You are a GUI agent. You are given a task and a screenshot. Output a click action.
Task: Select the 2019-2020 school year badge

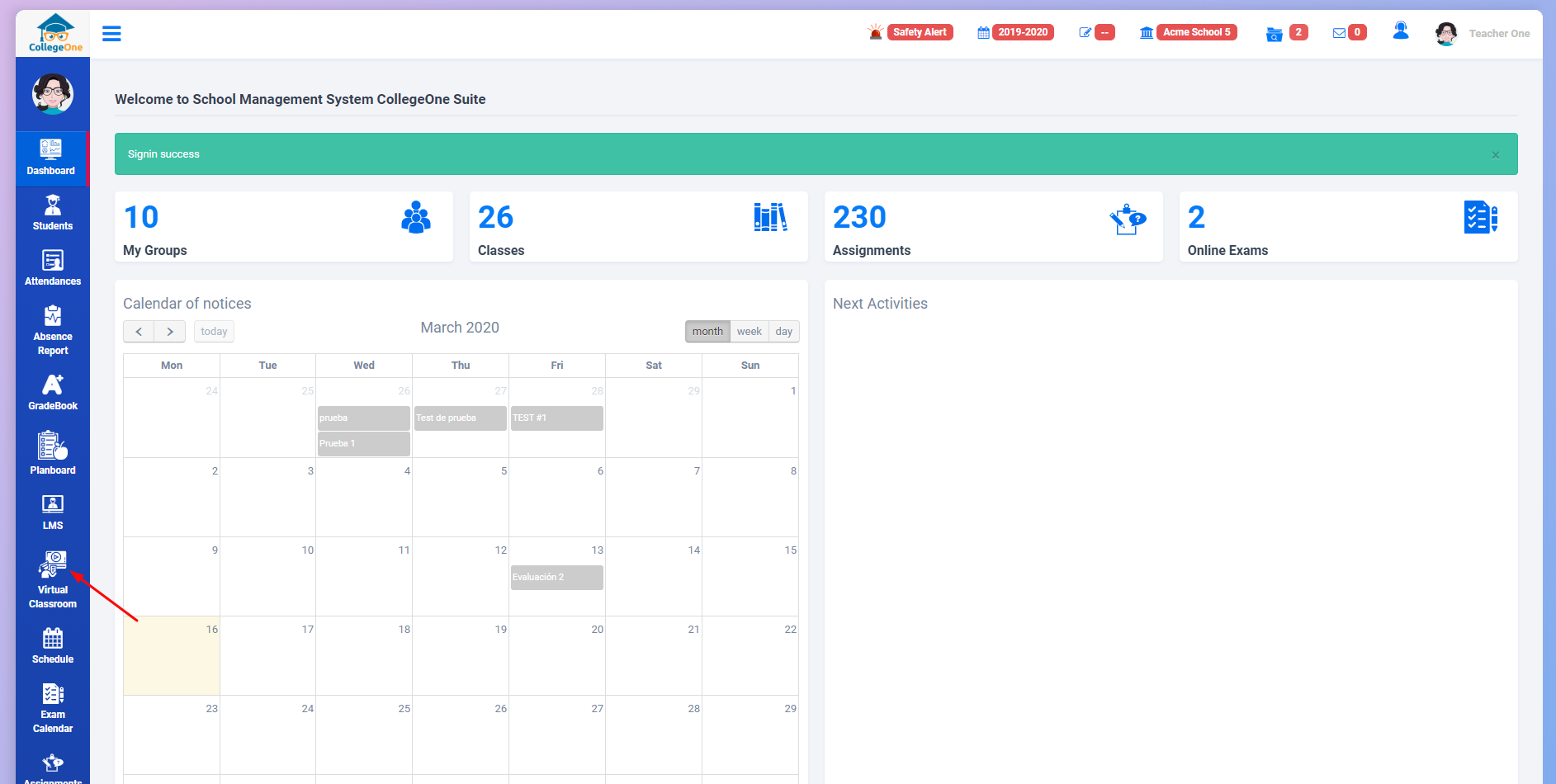1023,32
